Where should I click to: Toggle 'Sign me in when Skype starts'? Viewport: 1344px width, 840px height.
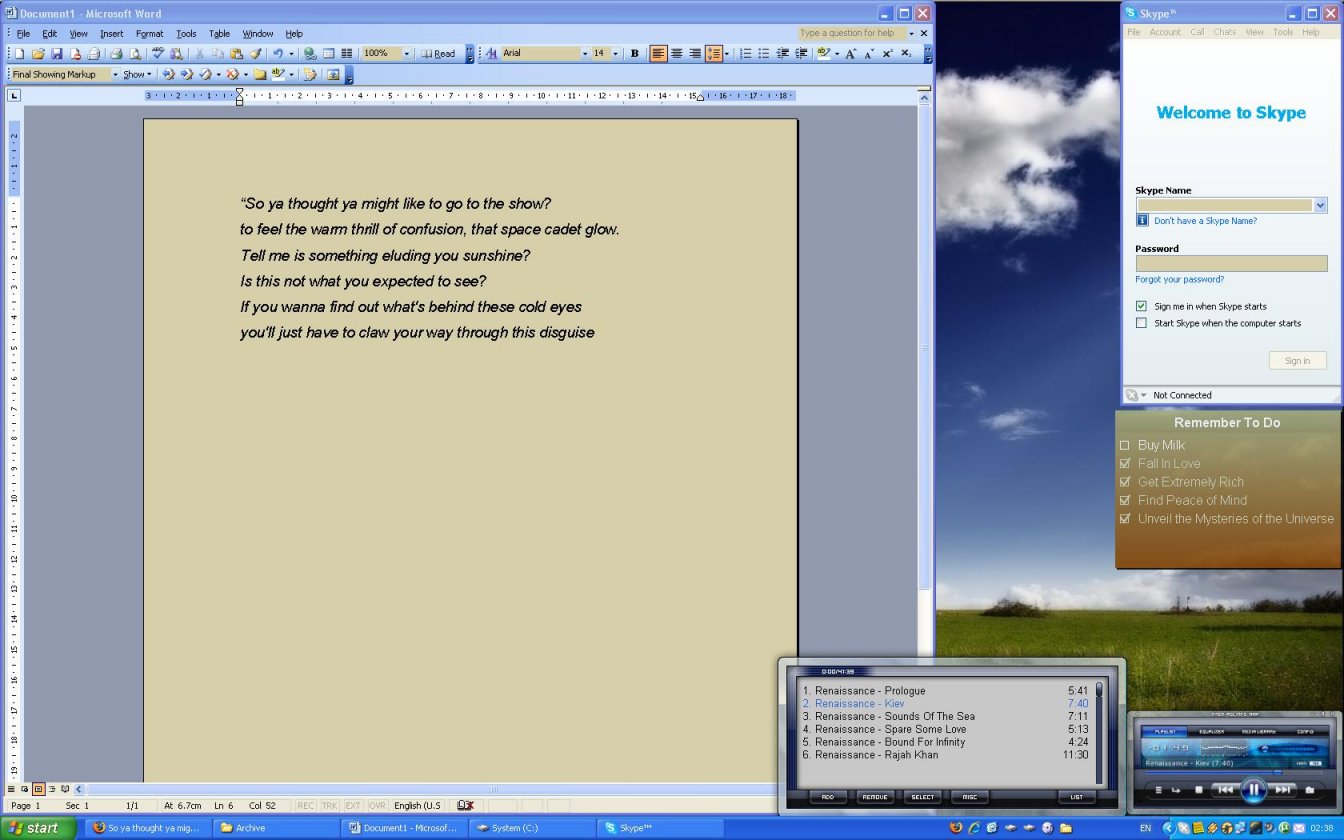pos(1141,306)
